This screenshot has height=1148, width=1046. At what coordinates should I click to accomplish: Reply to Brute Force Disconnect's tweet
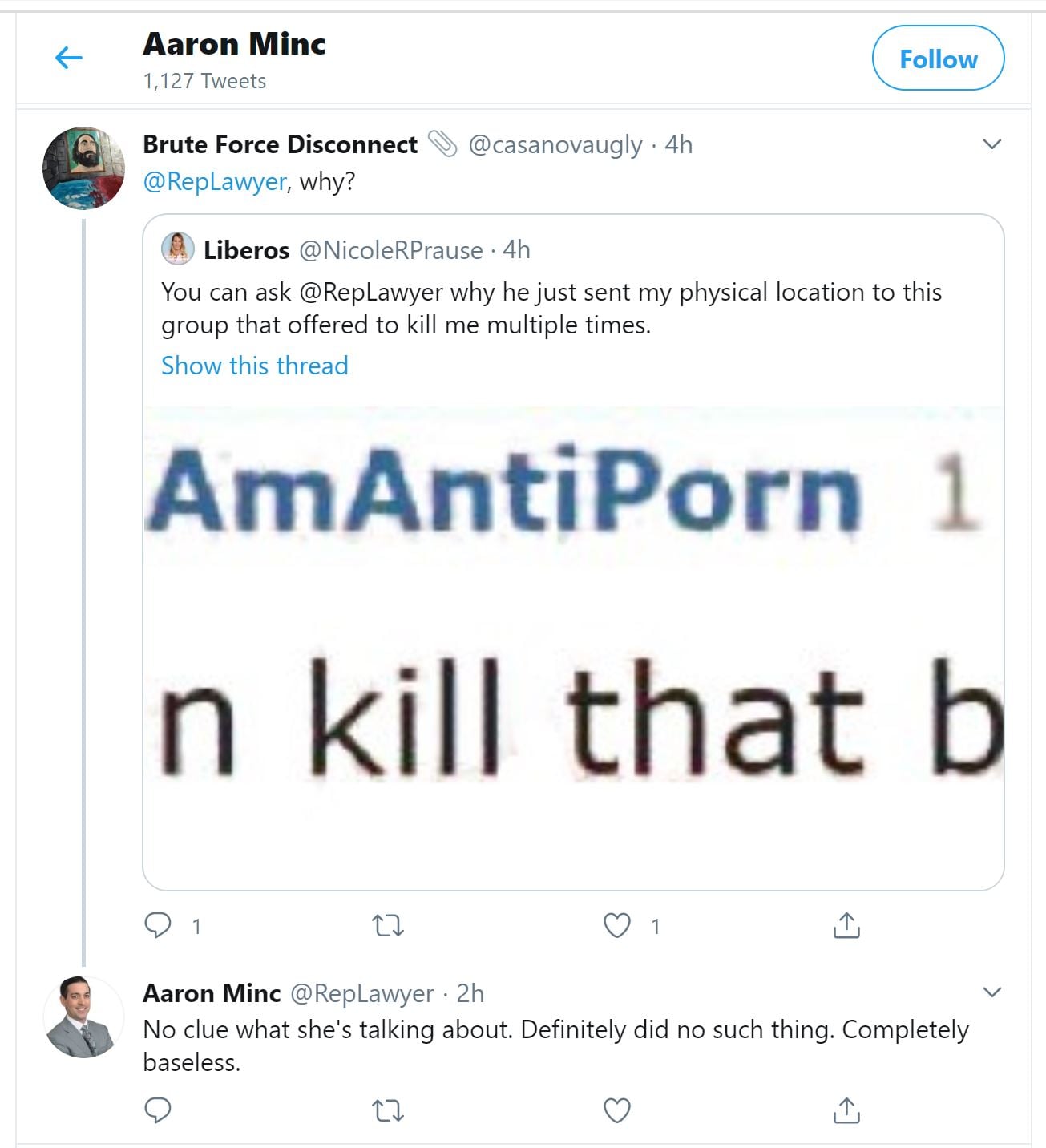pyautogui.click(x=158, y=925)
